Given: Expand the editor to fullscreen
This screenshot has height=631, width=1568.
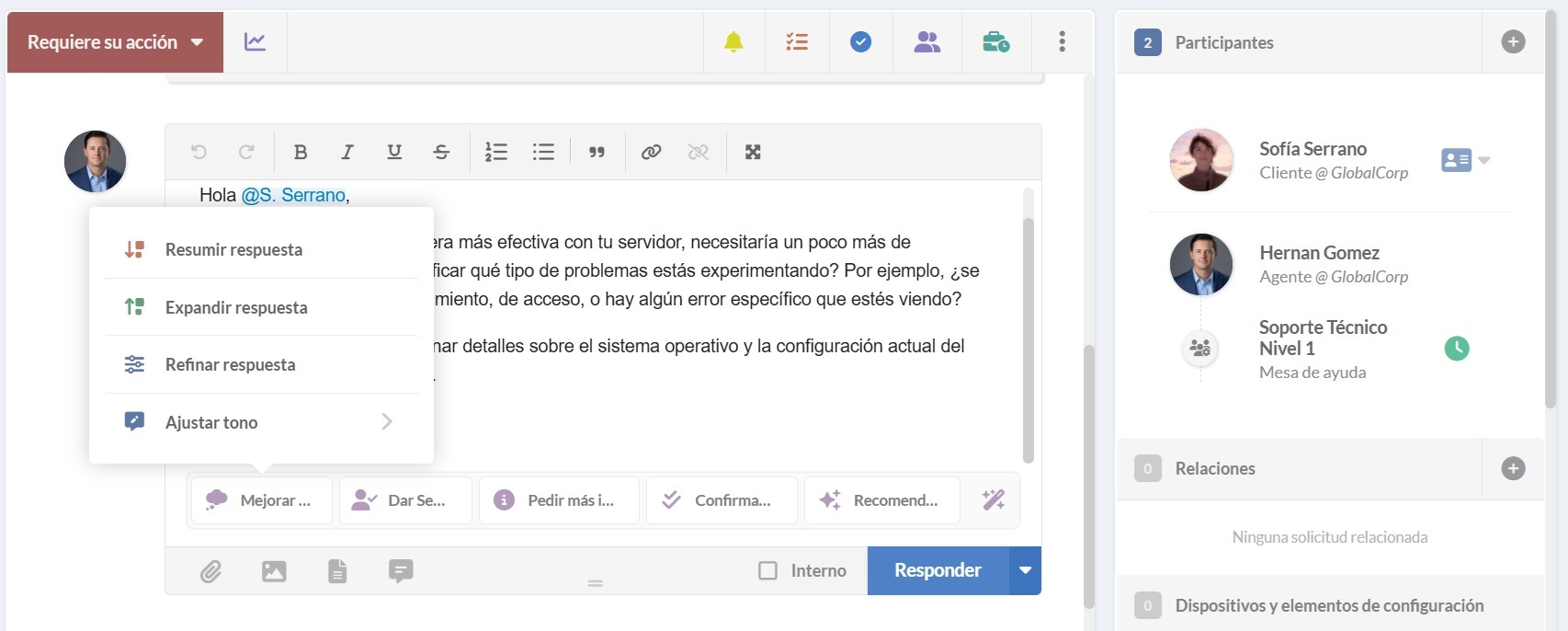Looking at the screenshot, I should pos(753,152).
